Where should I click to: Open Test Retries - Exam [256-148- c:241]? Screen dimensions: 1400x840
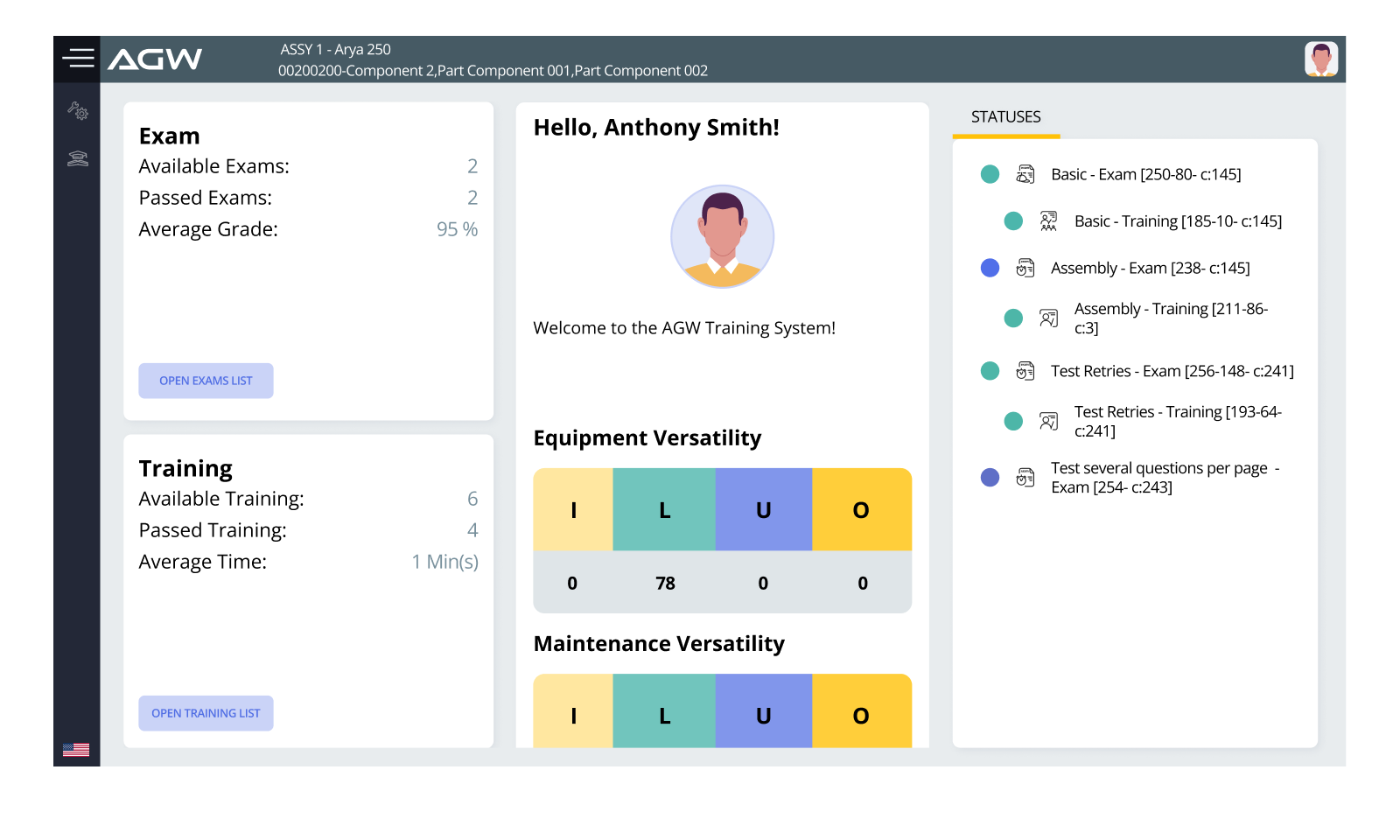pyautogui.click(x=1172, y=371)
